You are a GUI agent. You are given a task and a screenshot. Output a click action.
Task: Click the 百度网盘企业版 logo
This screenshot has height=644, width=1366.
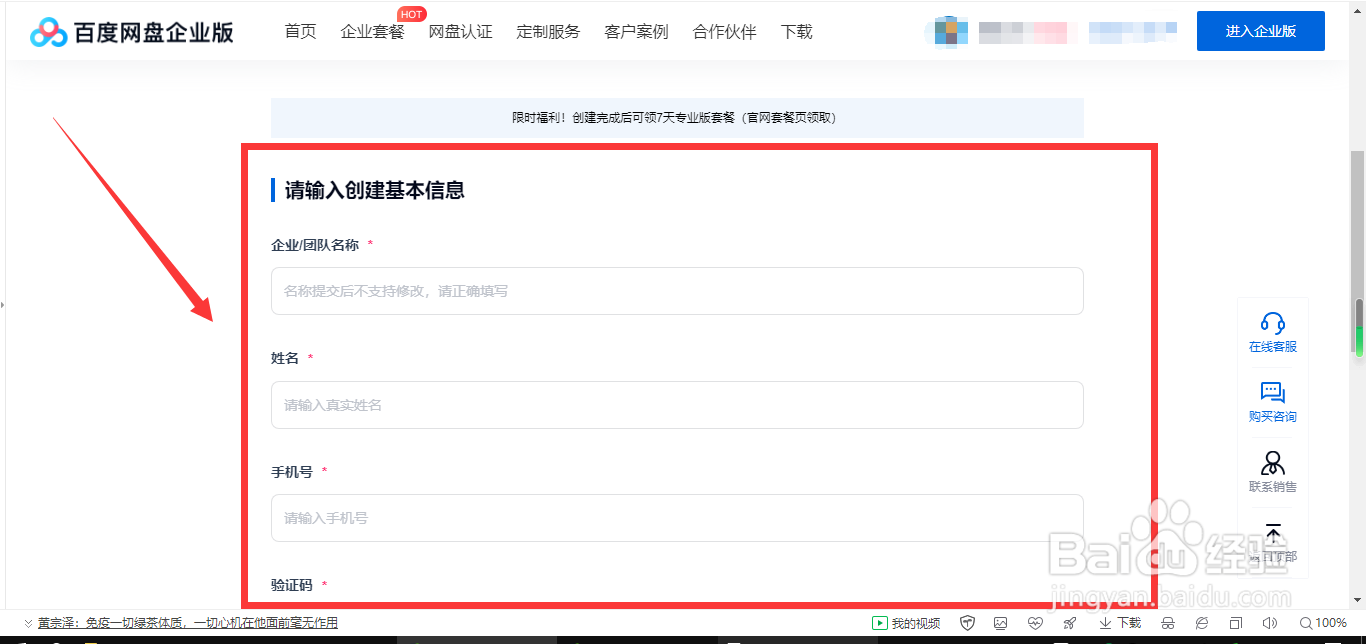(x=130, y=31)
